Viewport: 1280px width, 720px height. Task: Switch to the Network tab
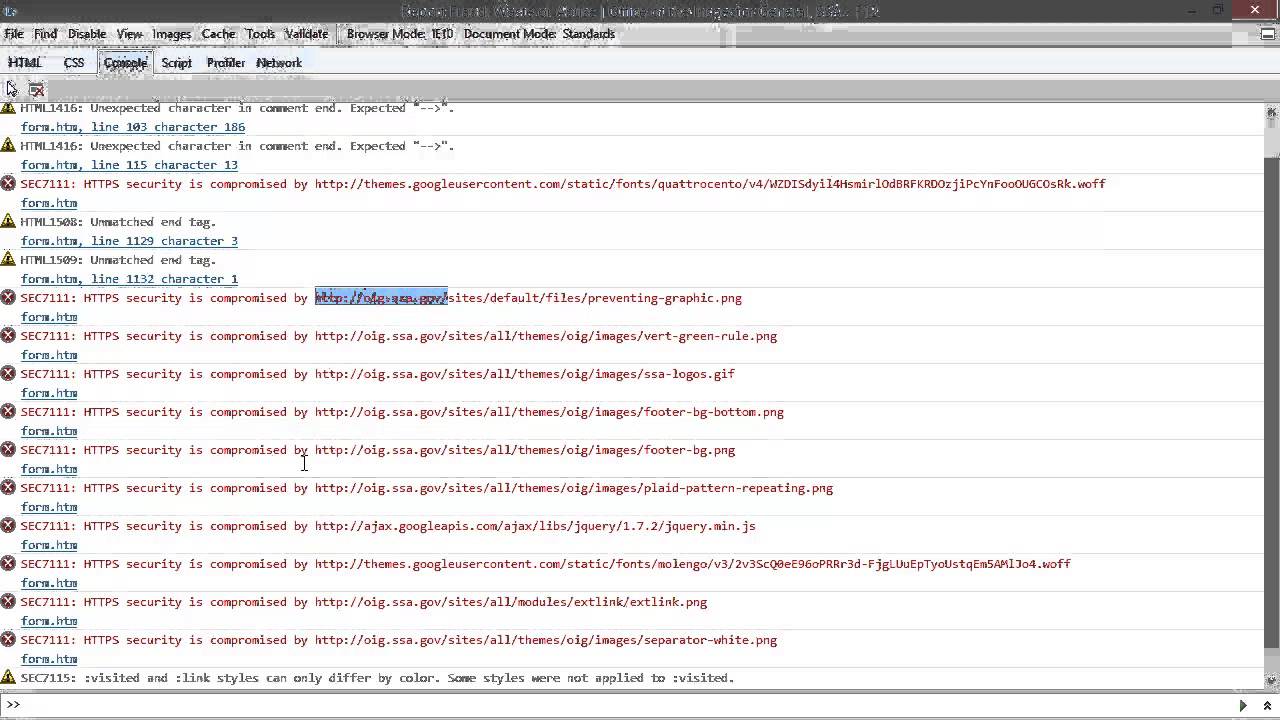(279, 63)
